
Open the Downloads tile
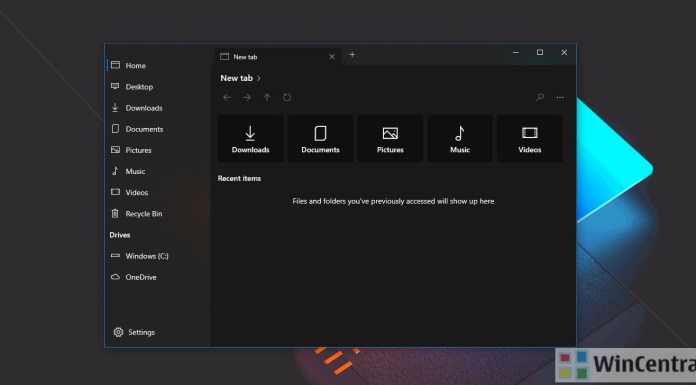250,139
